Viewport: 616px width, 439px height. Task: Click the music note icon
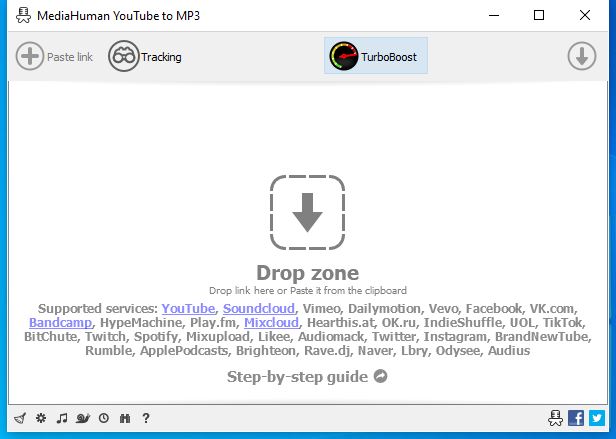tap(62, 418)
